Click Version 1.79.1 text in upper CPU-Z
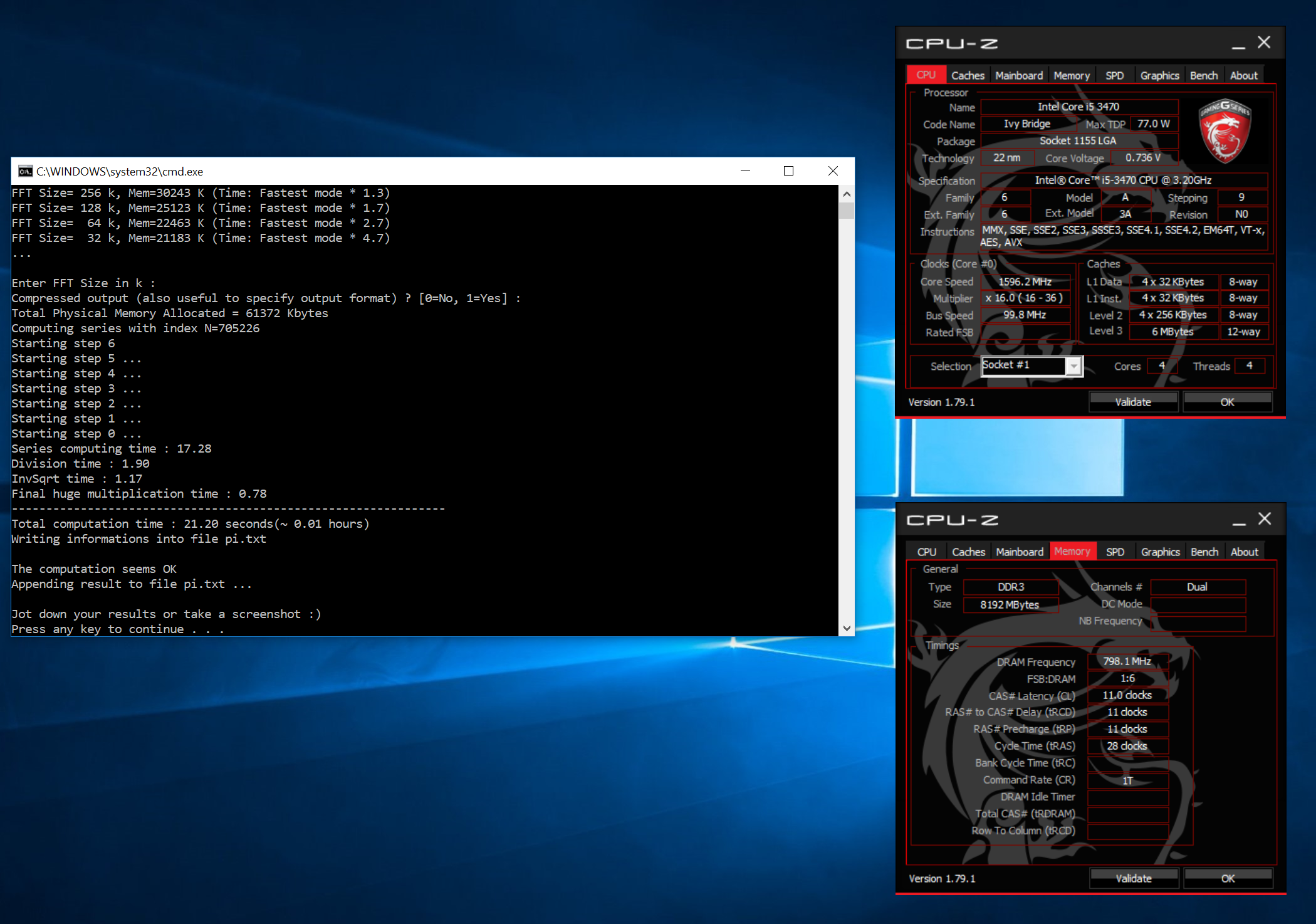 click(941, 402)
